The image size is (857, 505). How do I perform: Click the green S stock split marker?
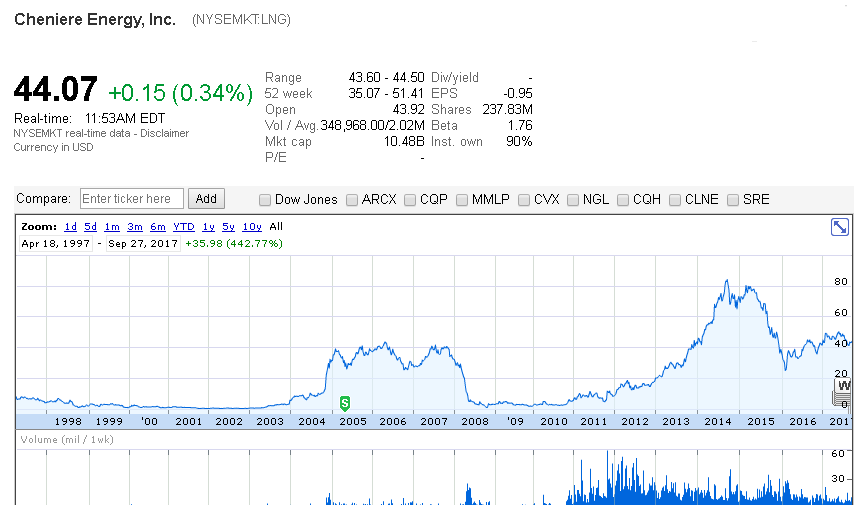344,404
